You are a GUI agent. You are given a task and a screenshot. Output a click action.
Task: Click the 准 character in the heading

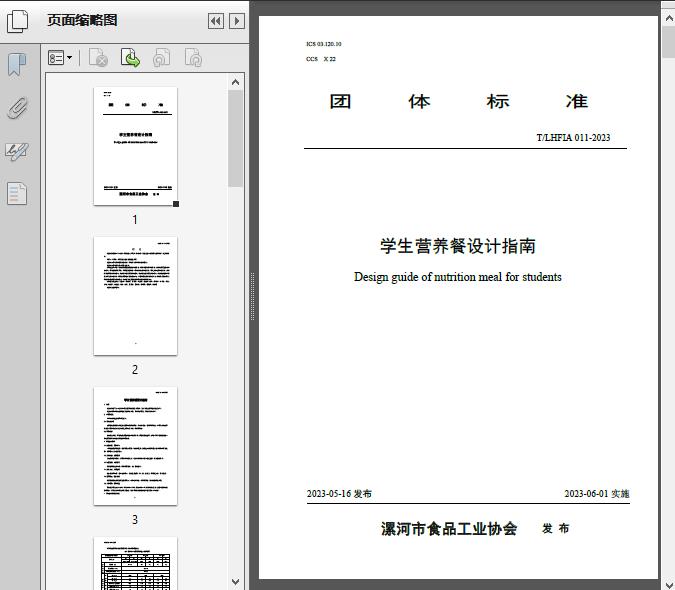[577, 102]
